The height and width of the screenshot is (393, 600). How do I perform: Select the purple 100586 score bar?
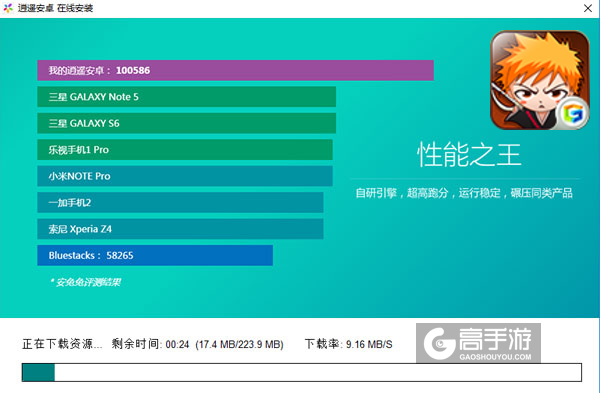[x=235, y=70]
